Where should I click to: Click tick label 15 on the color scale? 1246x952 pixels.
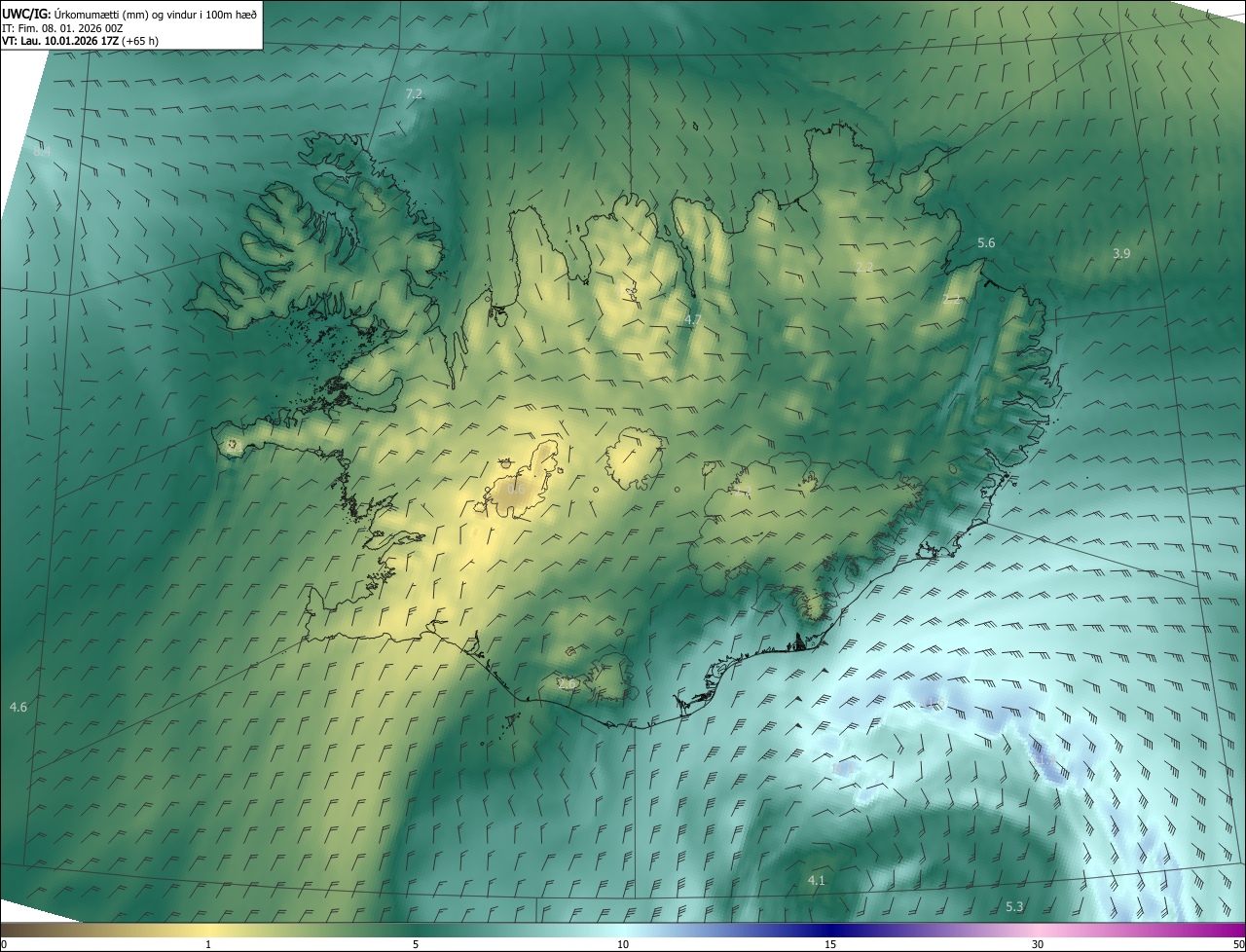click(830, 944)
